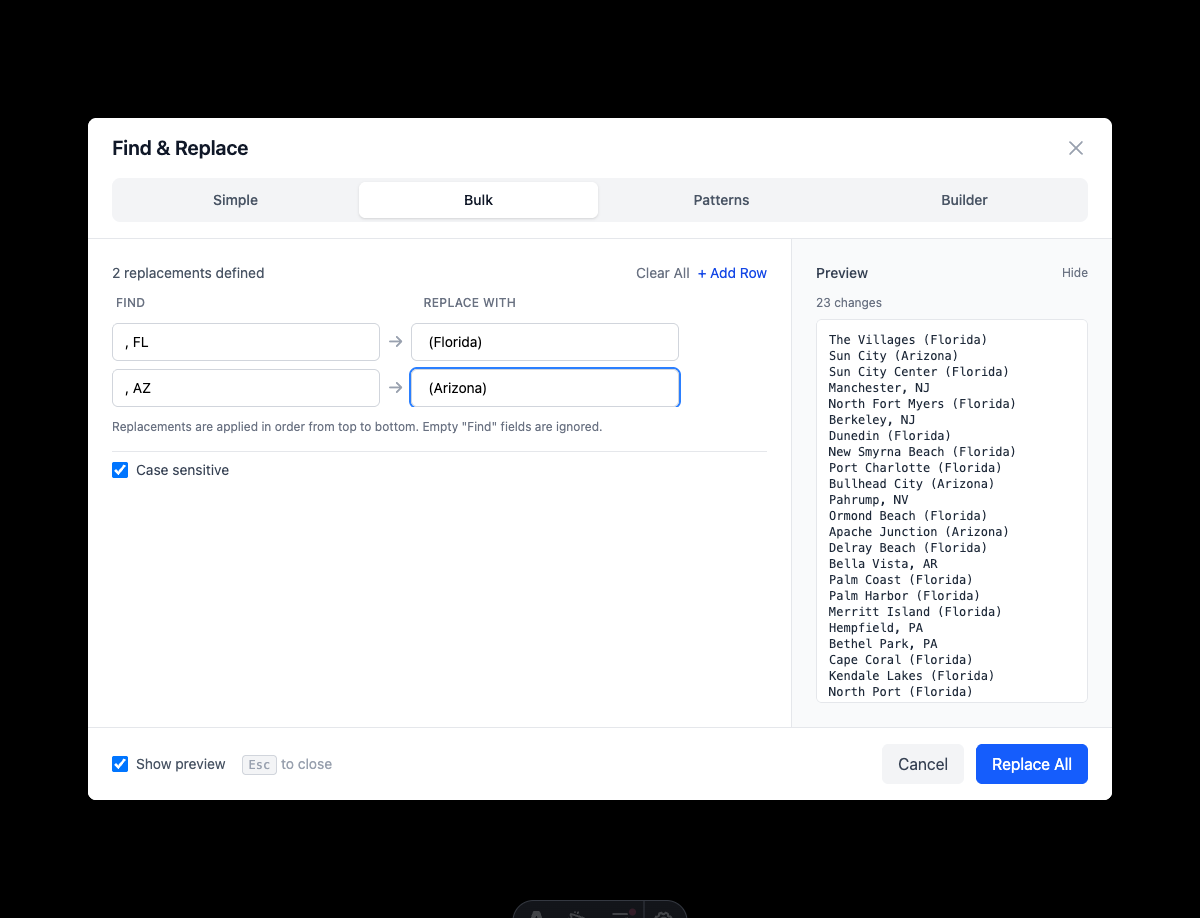Focus the '(Arizona)' replacement field
The height and width of the screenshot is (918, 1200).
(x=544, y=387)
